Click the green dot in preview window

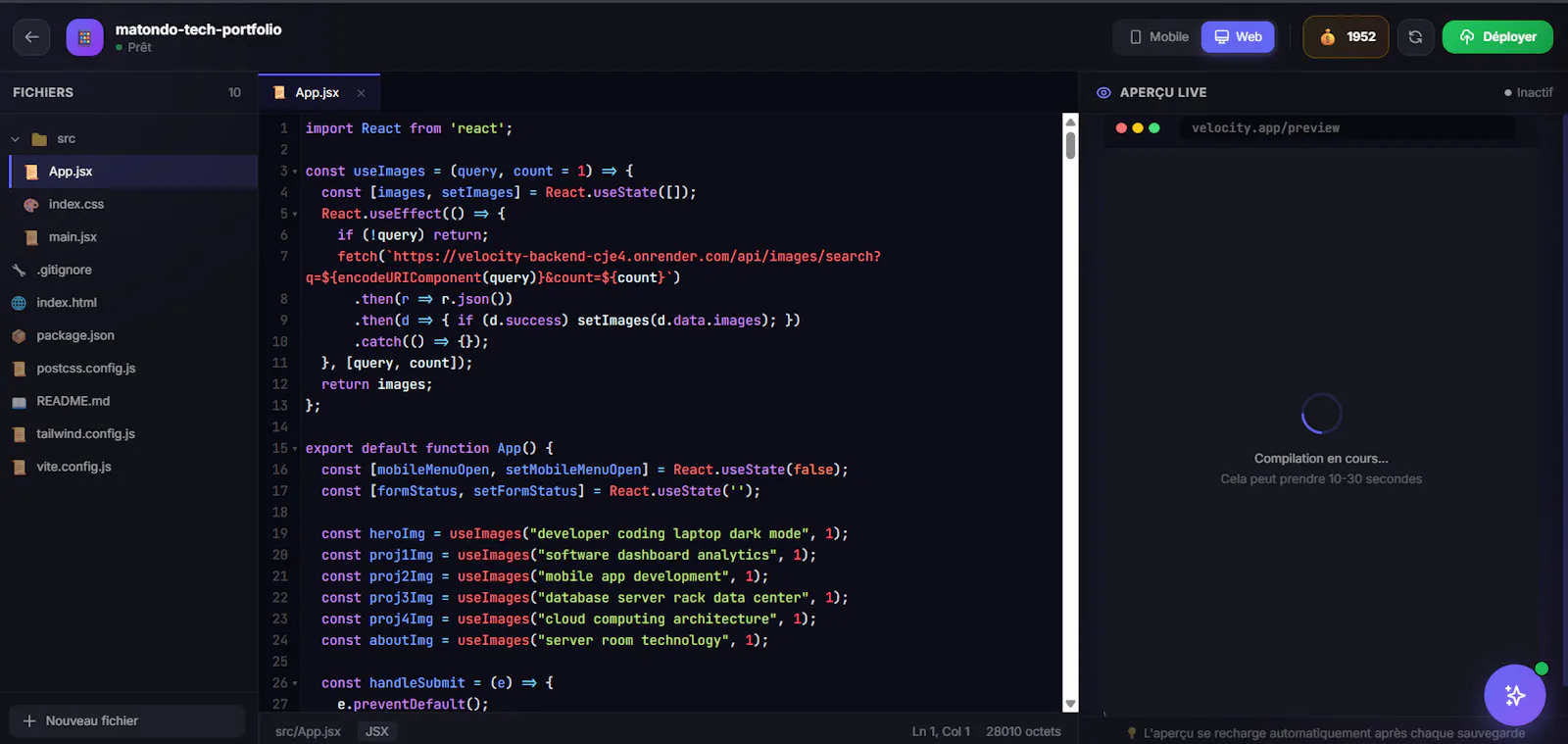1154,128
